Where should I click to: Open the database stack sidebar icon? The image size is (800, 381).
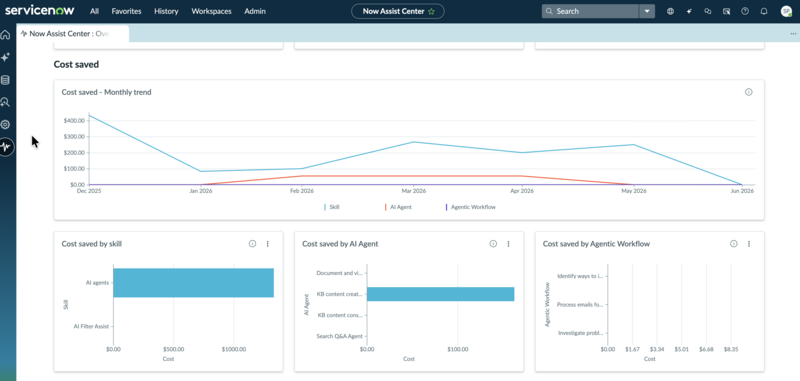tap(6, 80)
